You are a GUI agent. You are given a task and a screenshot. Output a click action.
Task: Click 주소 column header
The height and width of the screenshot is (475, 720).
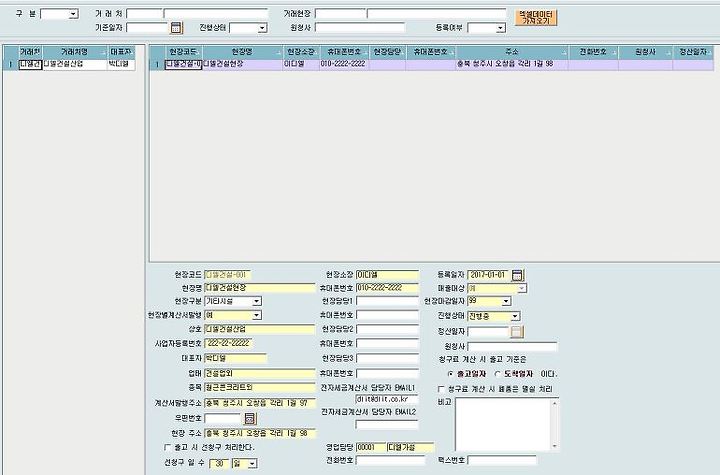tap(512, 52)
